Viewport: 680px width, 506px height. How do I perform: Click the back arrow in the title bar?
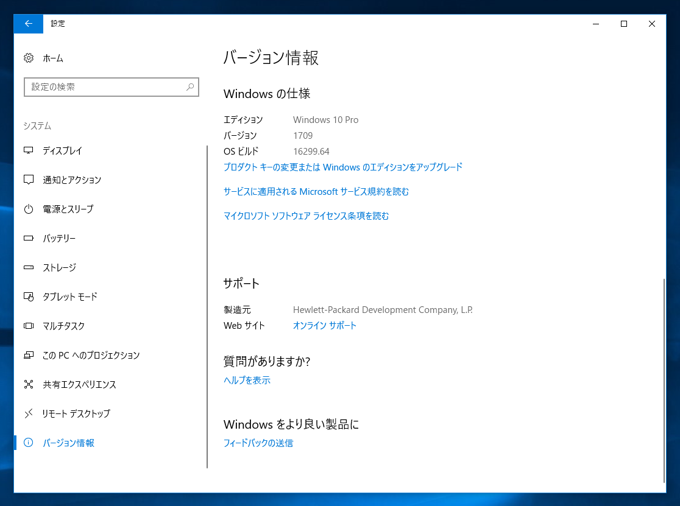tap(28, 24)
